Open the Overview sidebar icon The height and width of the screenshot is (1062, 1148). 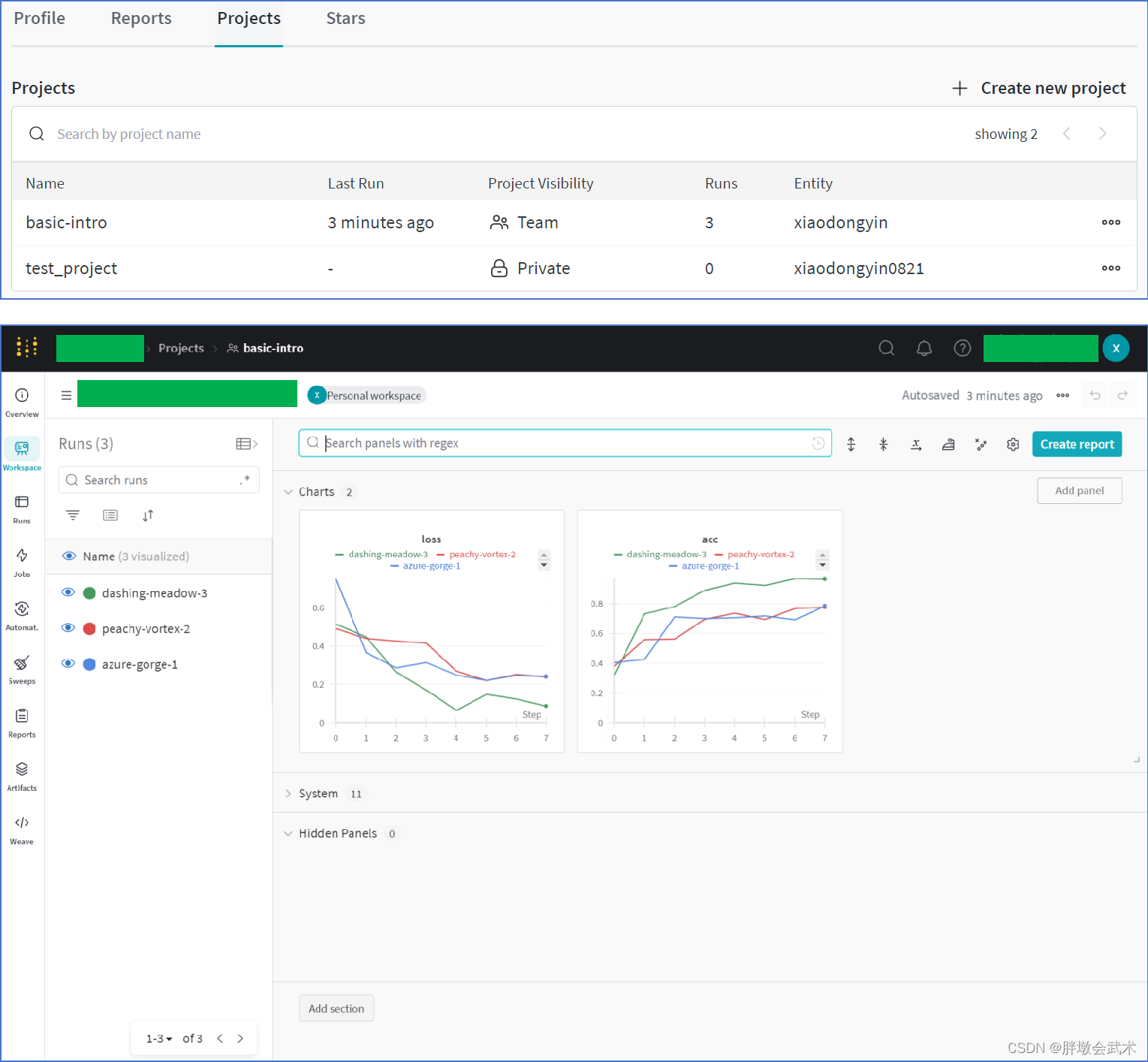(x=22, y=402)
